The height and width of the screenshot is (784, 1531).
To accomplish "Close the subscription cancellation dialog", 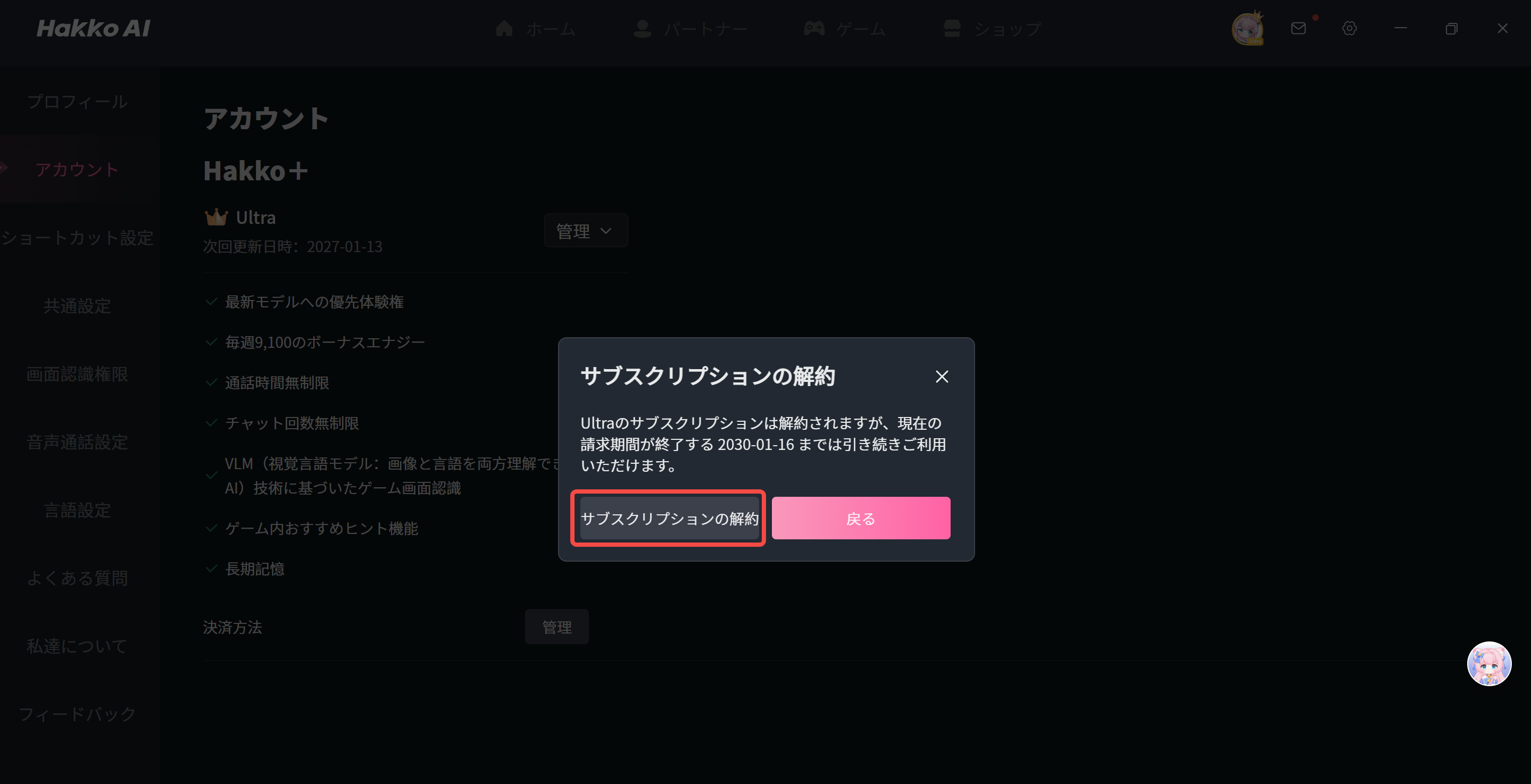I will click(942, 376).
